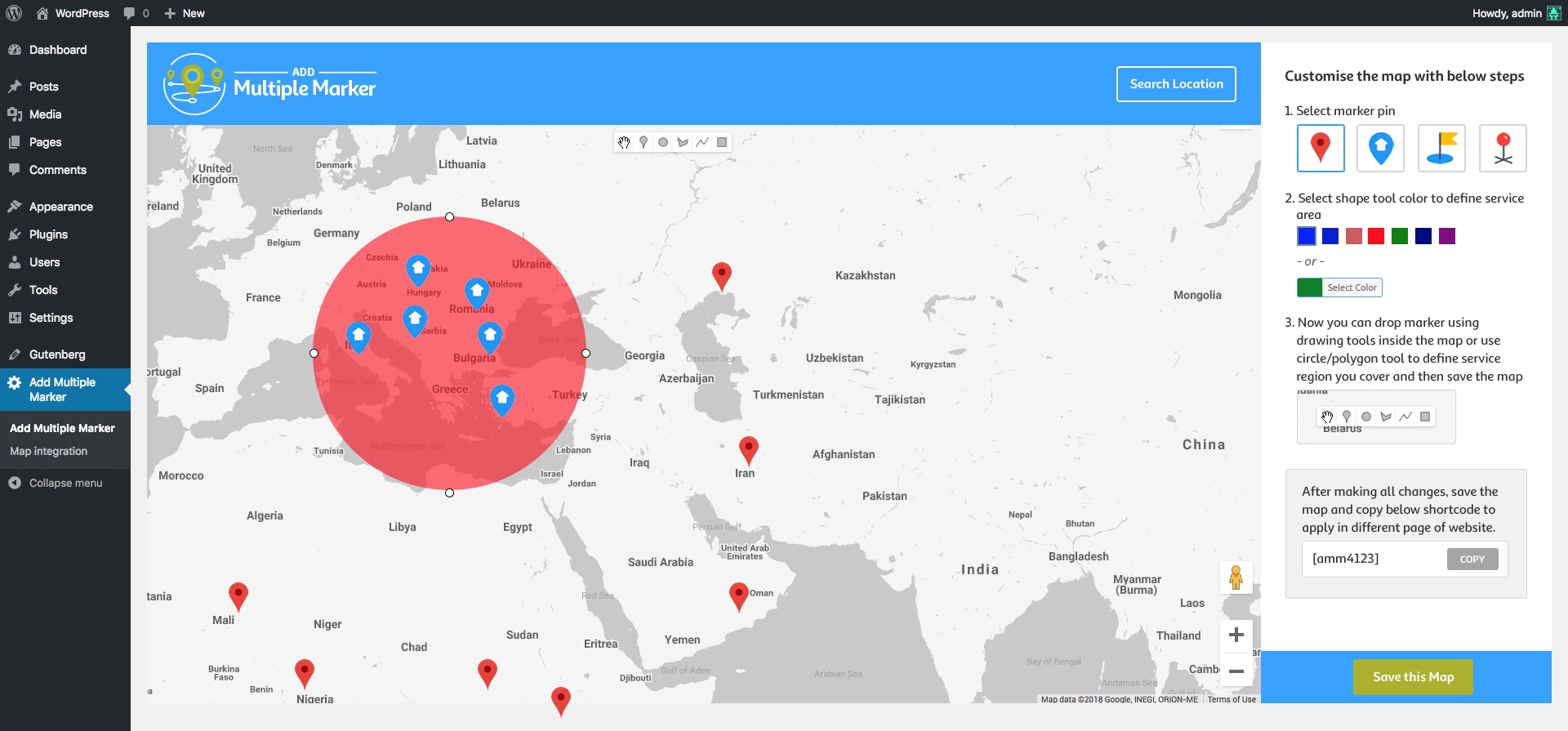Pick the navy color swatch
Image resolution: width=1568 pixels, height=731 pixels.
point(1423,236)
